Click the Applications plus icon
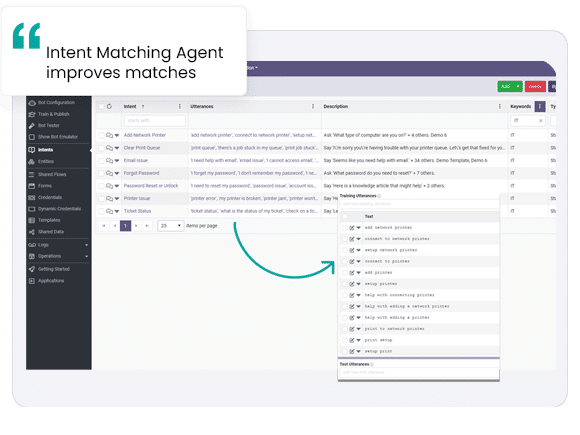 (32, 281)
